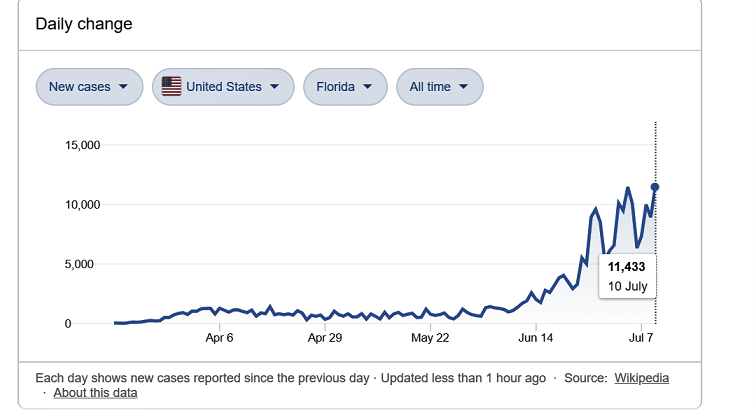Open the United States country dropdown
This screenshot has height=411, width=754.
click(223, 87)
